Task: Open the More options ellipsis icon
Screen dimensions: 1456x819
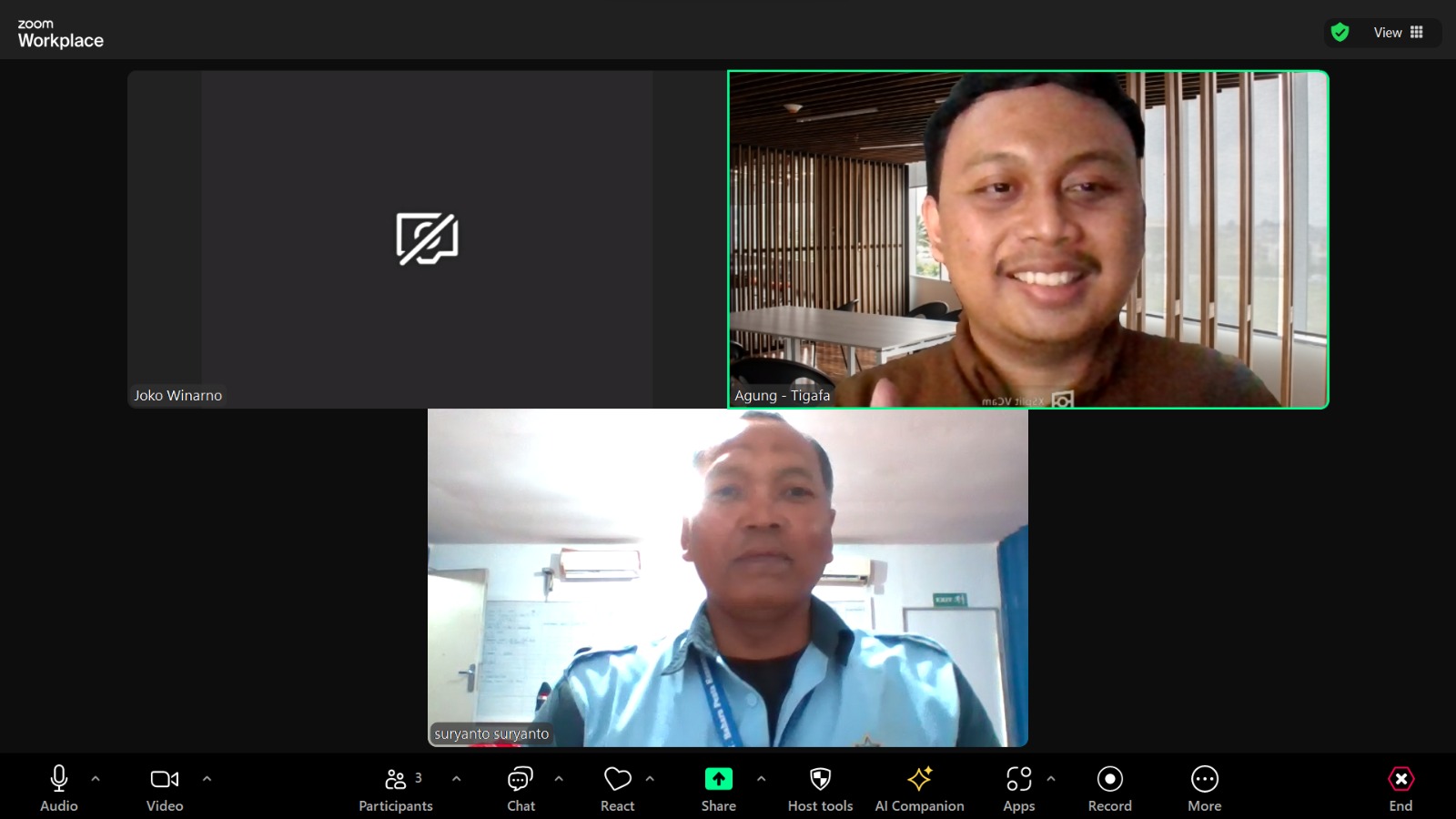Action: pos(1204,779)
